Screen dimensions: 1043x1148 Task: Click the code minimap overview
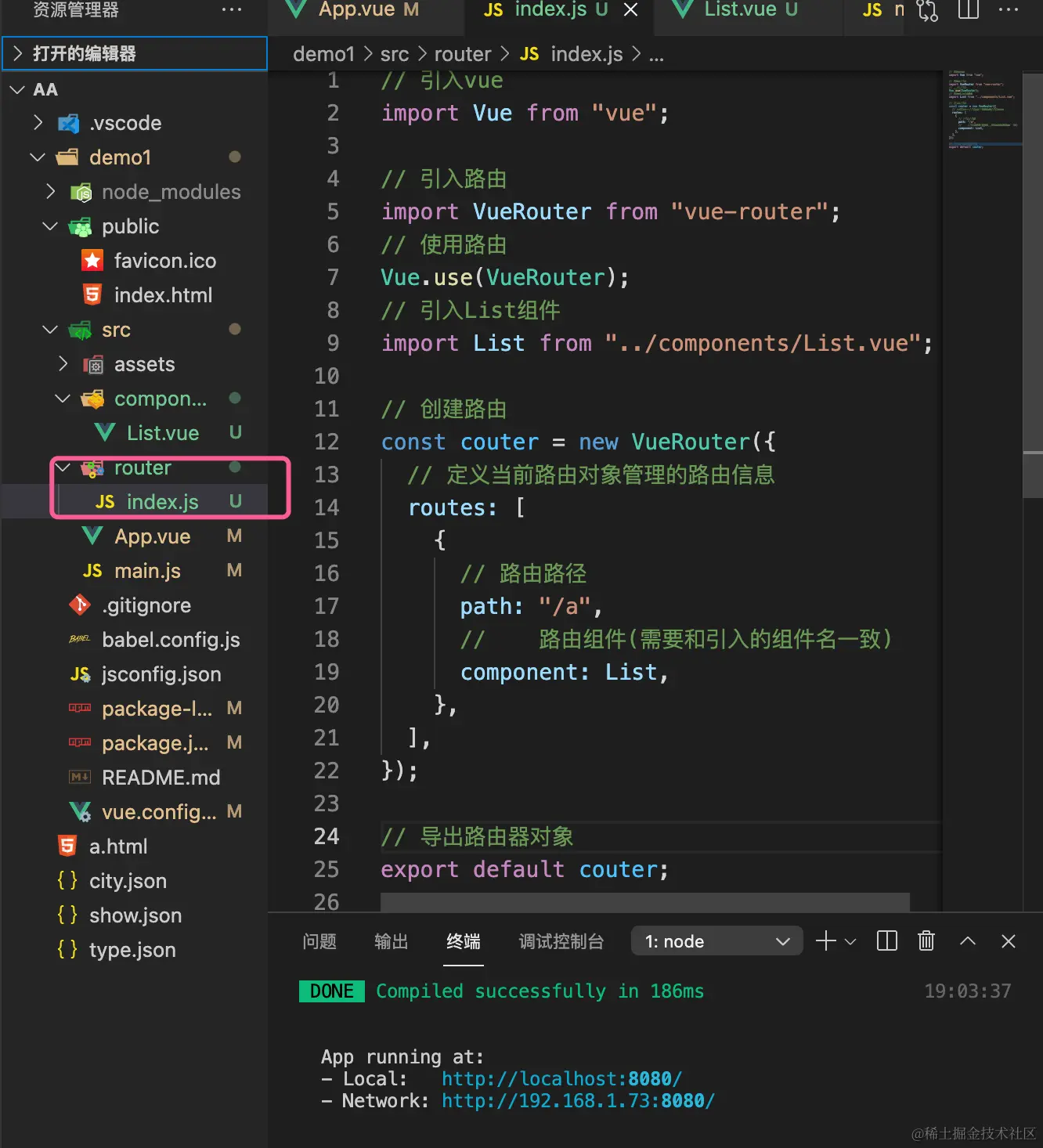983,110
